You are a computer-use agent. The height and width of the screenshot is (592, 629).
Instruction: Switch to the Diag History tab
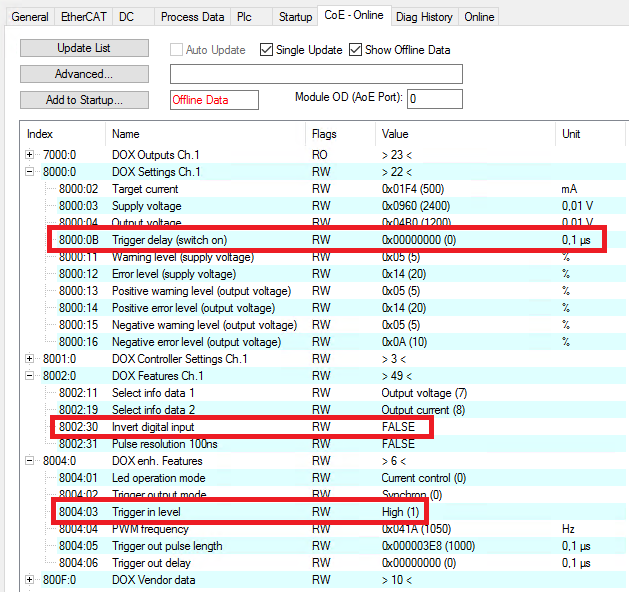[x=424, y=17]
